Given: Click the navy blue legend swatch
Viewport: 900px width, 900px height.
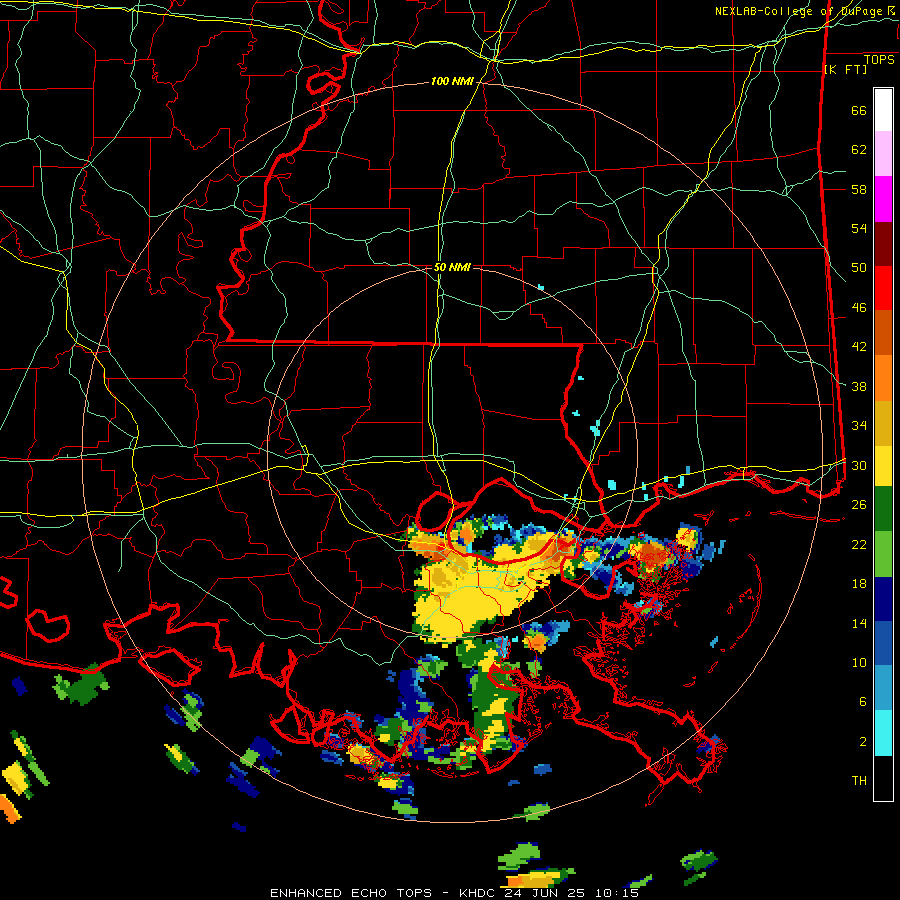Looking at the screenshot, I should tap(883, 599).
